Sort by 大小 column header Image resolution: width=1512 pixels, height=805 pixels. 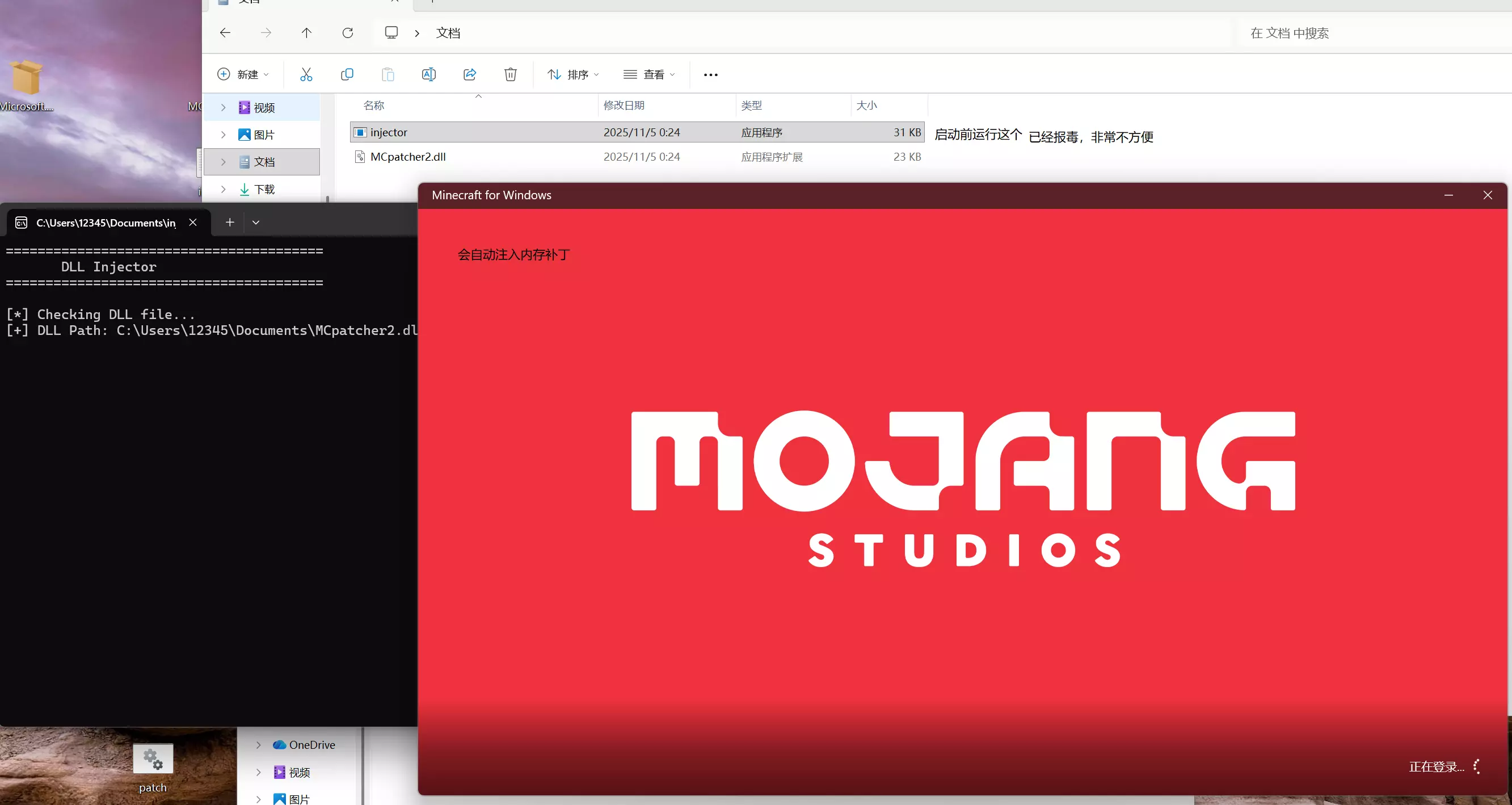pos(866,105)
